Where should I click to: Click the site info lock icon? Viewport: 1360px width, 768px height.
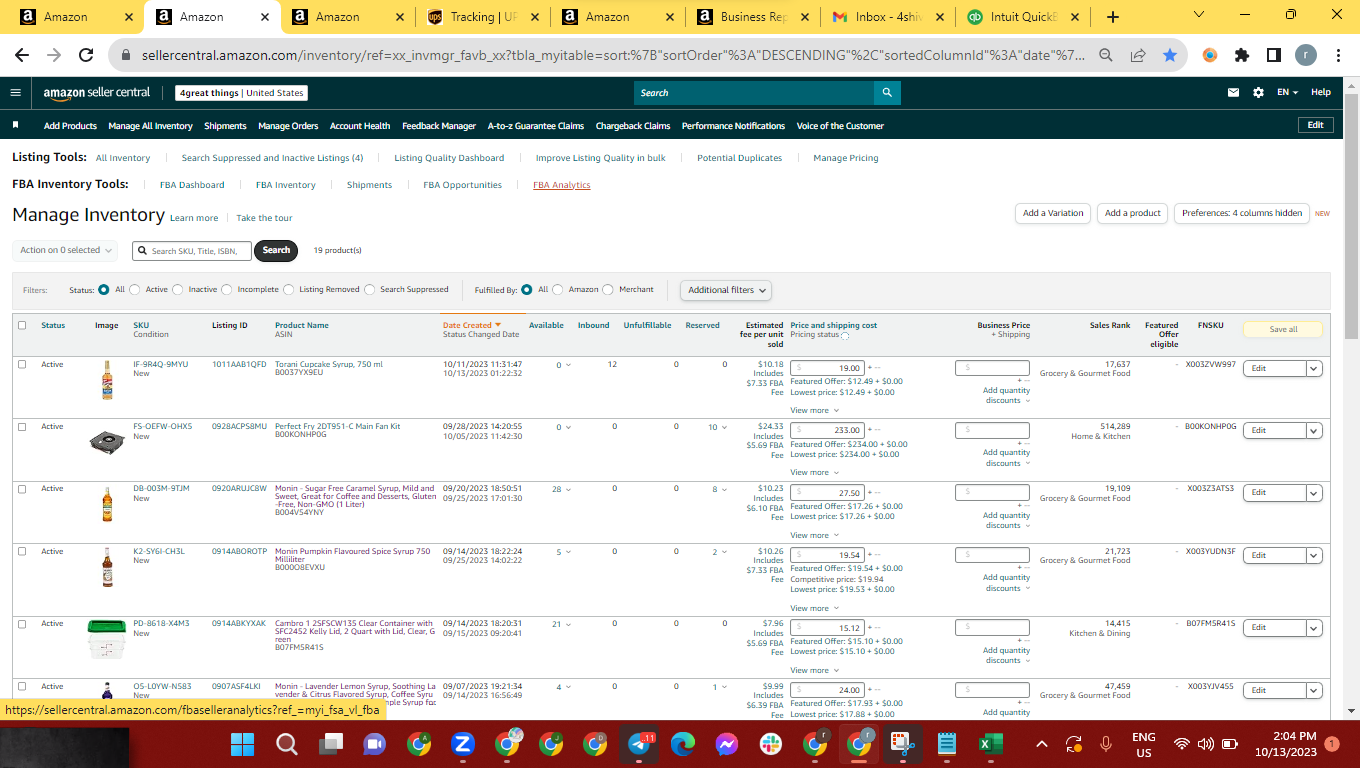coord(128,56)
